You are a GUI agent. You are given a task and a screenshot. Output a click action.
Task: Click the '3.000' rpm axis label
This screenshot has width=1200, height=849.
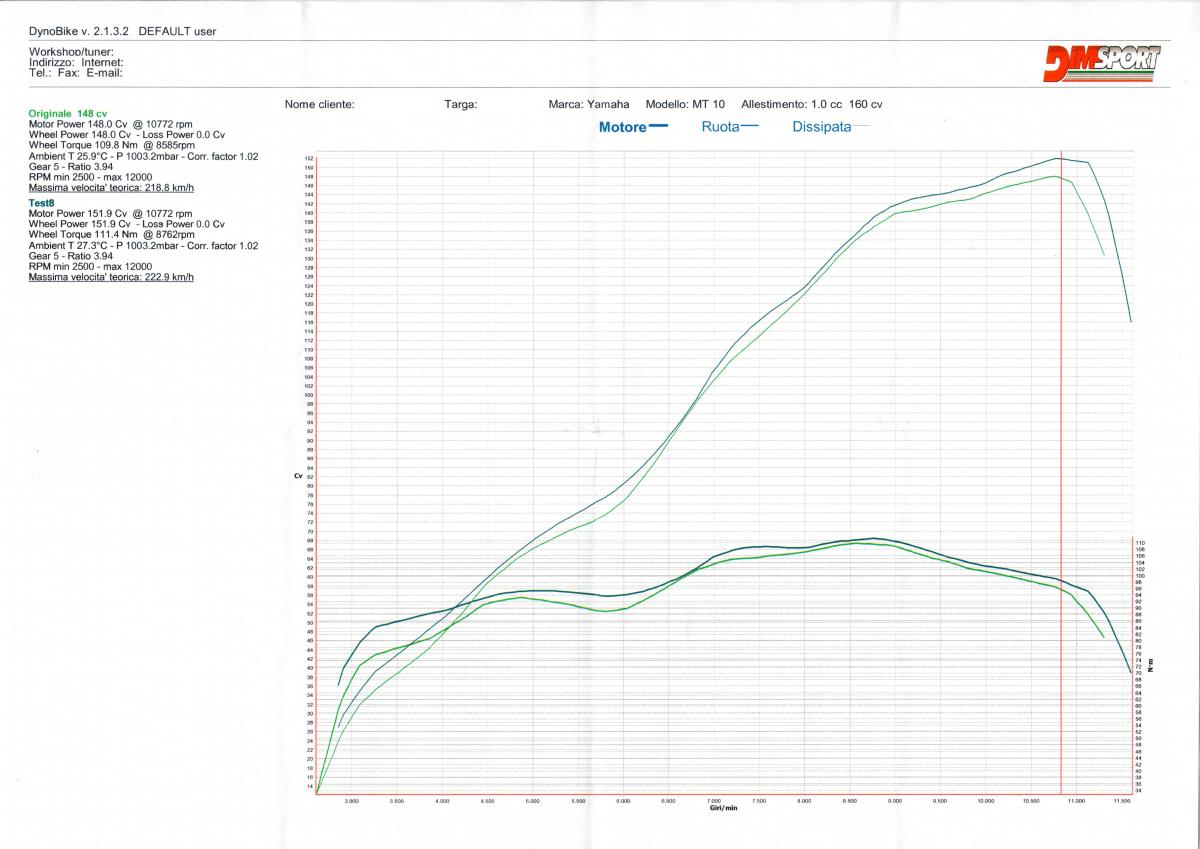click(x=351, y=801)
